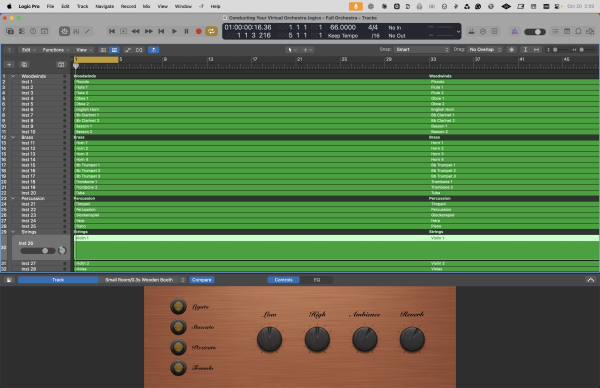Click the Legato articulation button
Viewport: 600px width, 388px height.
point(178,306)
